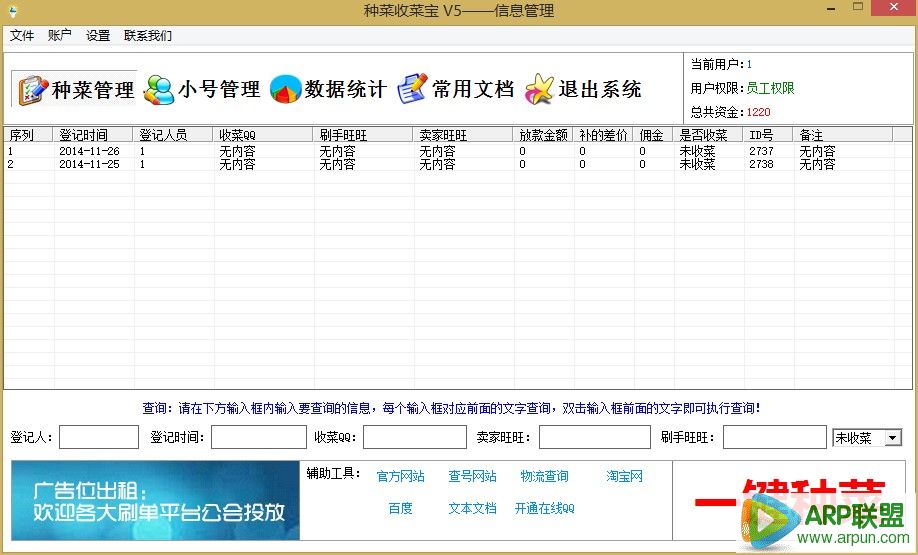Sort by 卖家旺旺 column header
The image size is (918, 555).
pyautogui.click(x=464, y=135)
